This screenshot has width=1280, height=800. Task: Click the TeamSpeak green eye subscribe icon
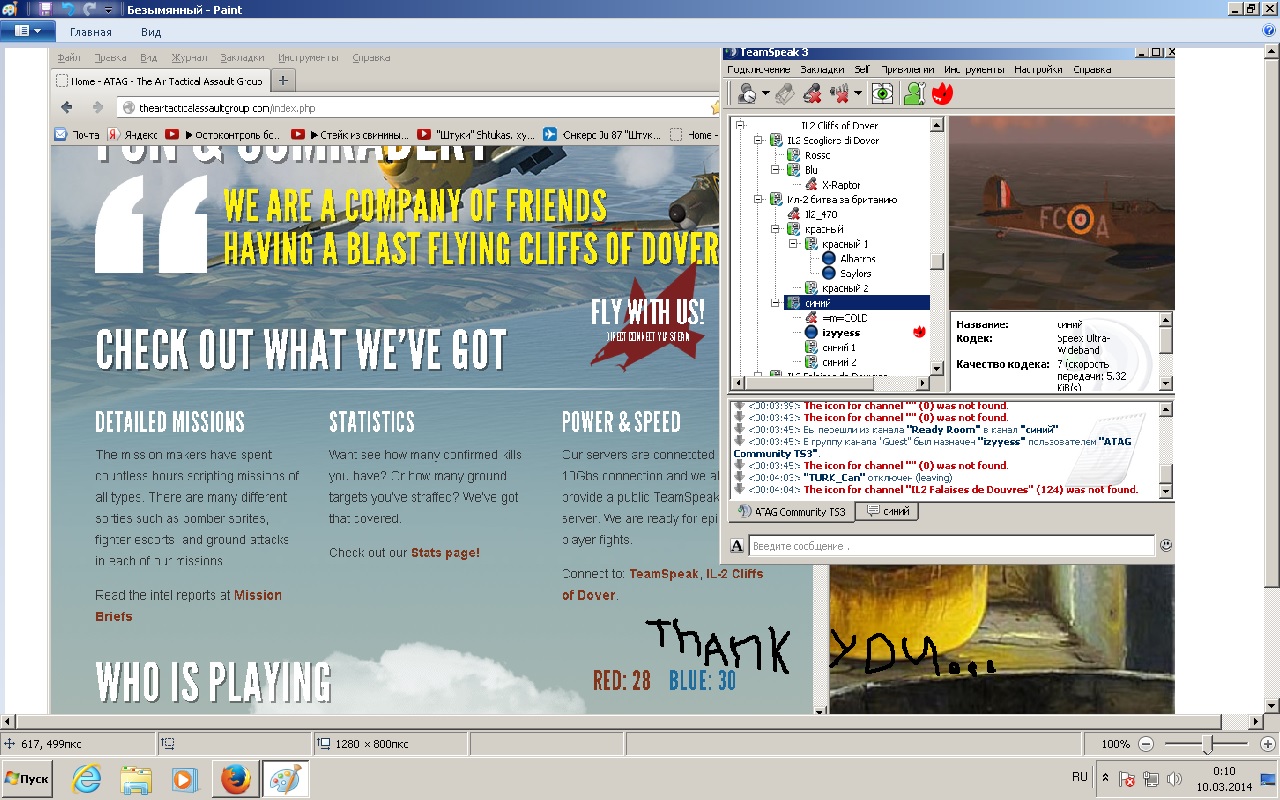coord(882,94)
